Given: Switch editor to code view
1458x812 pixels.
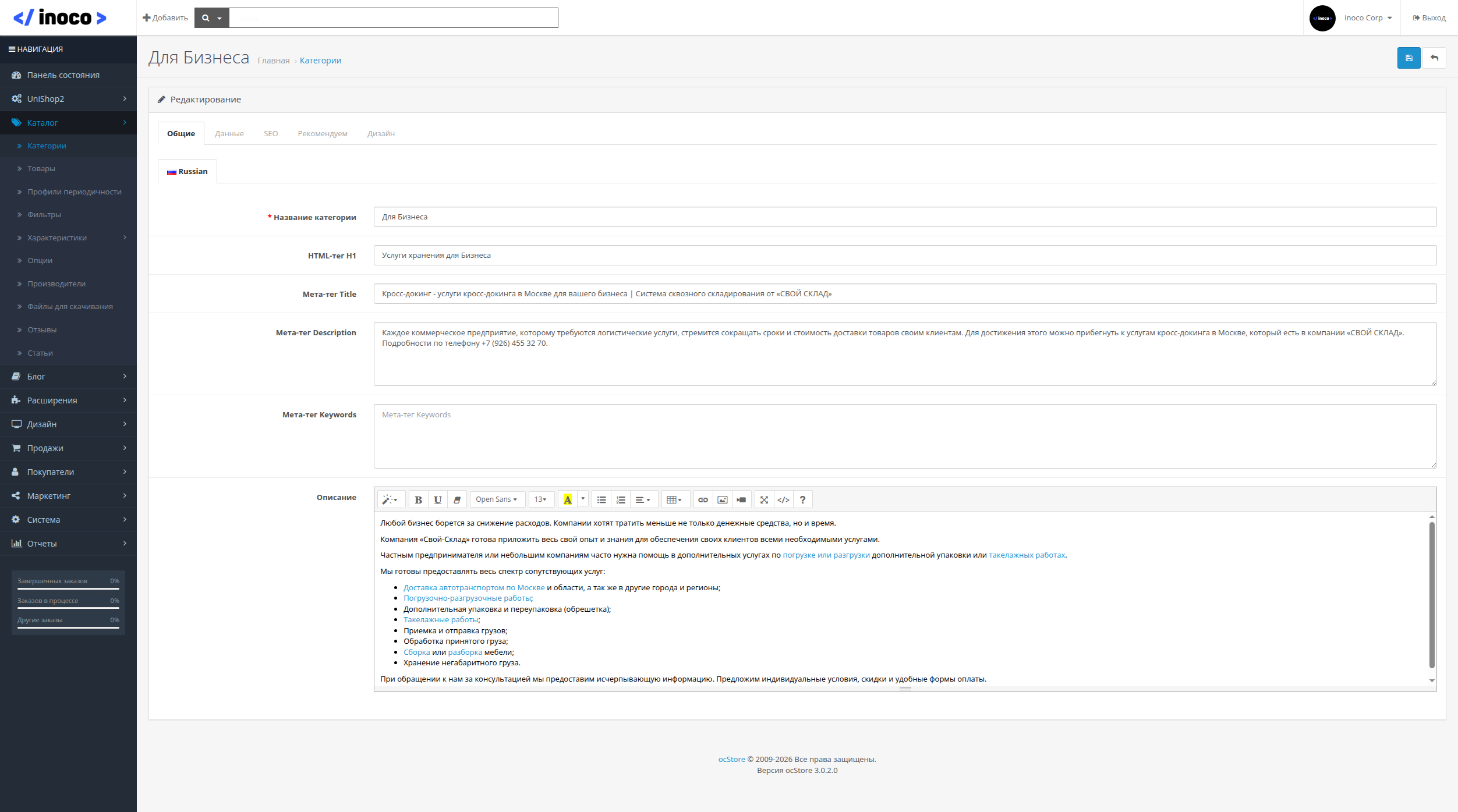Looking at the screenshot, I should pyautogui.click(x=783, y=499).
